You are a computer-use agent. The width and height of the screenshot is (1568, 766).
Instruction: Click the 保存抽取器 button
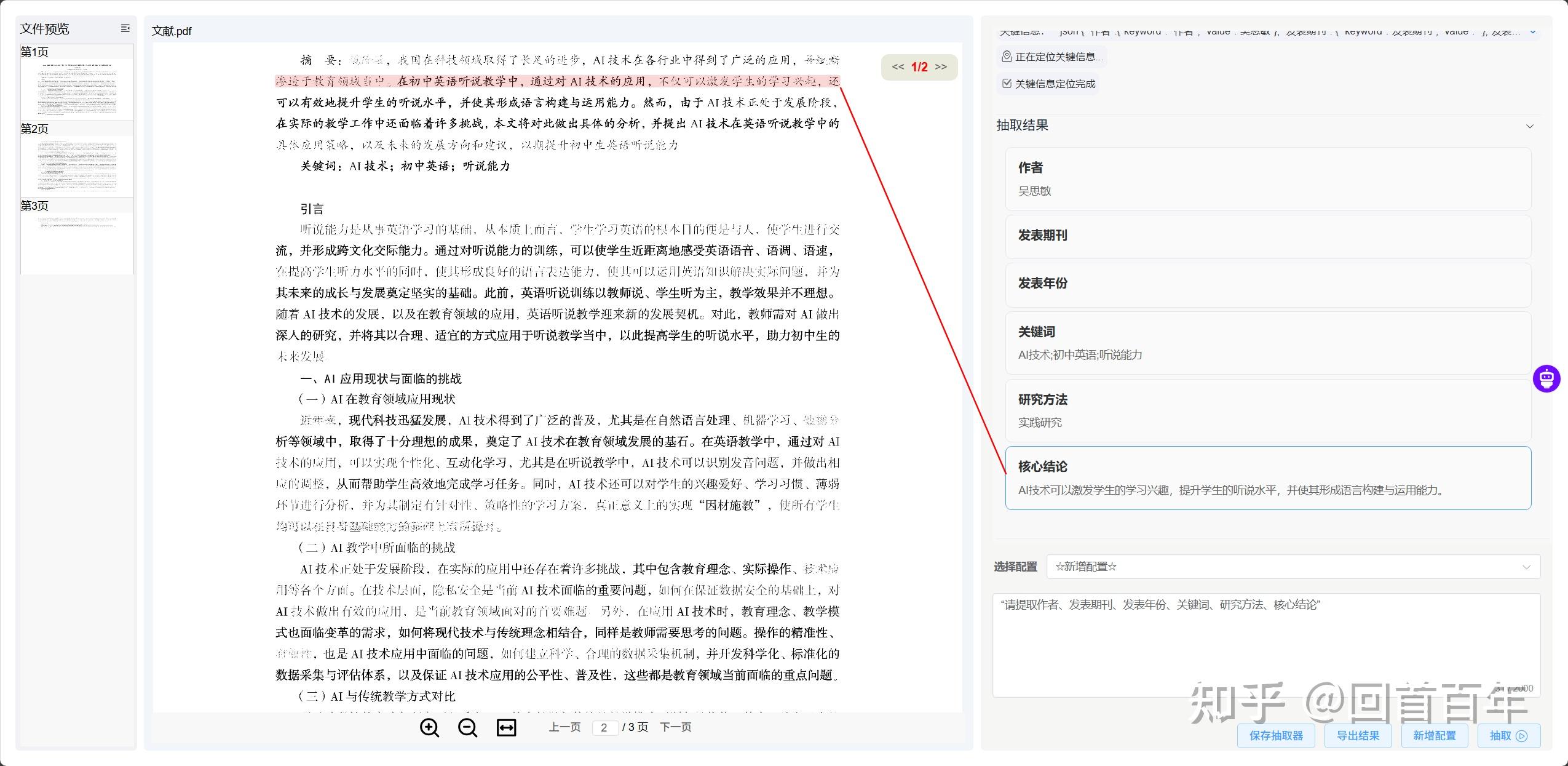[x=1276, y=735]
